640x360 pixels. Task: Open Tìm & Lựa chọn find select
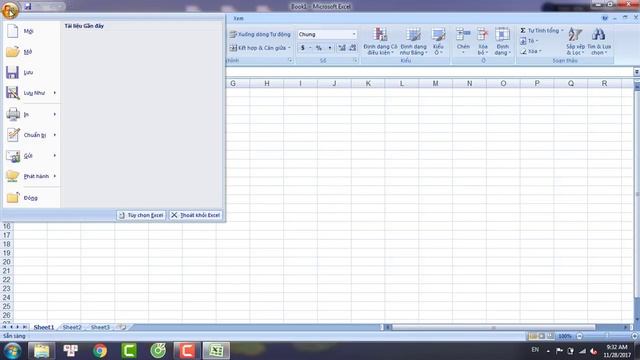[x=599, y=41]
